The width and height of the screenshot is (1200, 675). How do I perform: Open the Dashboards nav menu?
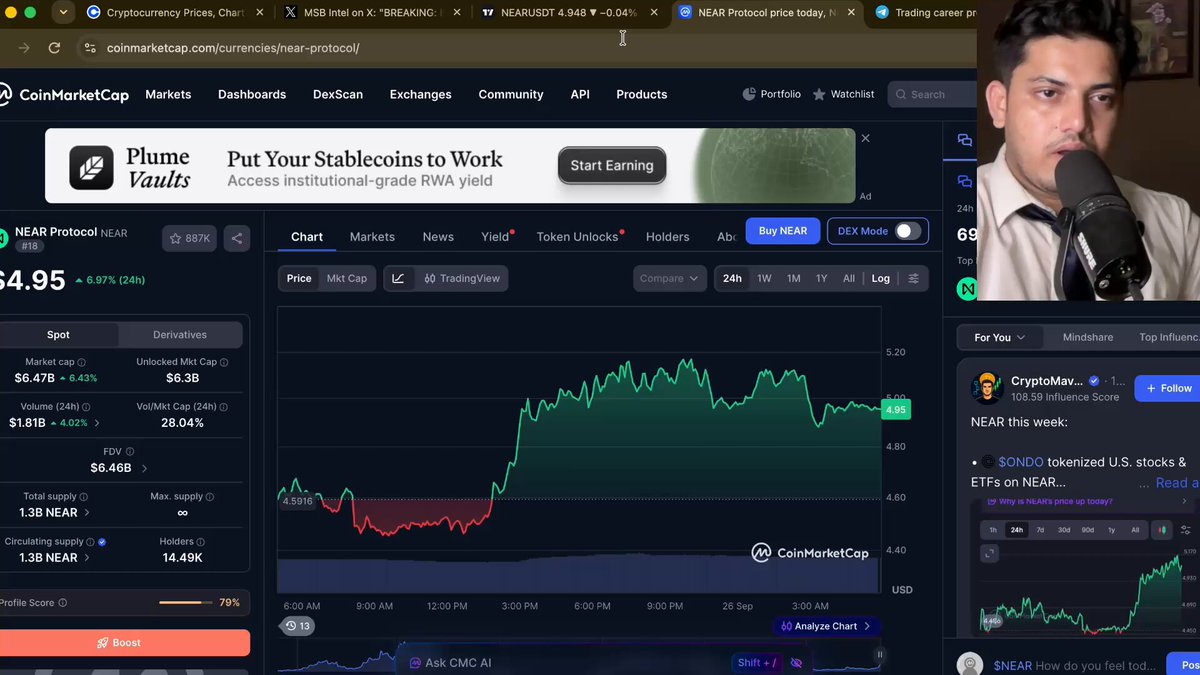pyautogui.click(x=252, y=95)
